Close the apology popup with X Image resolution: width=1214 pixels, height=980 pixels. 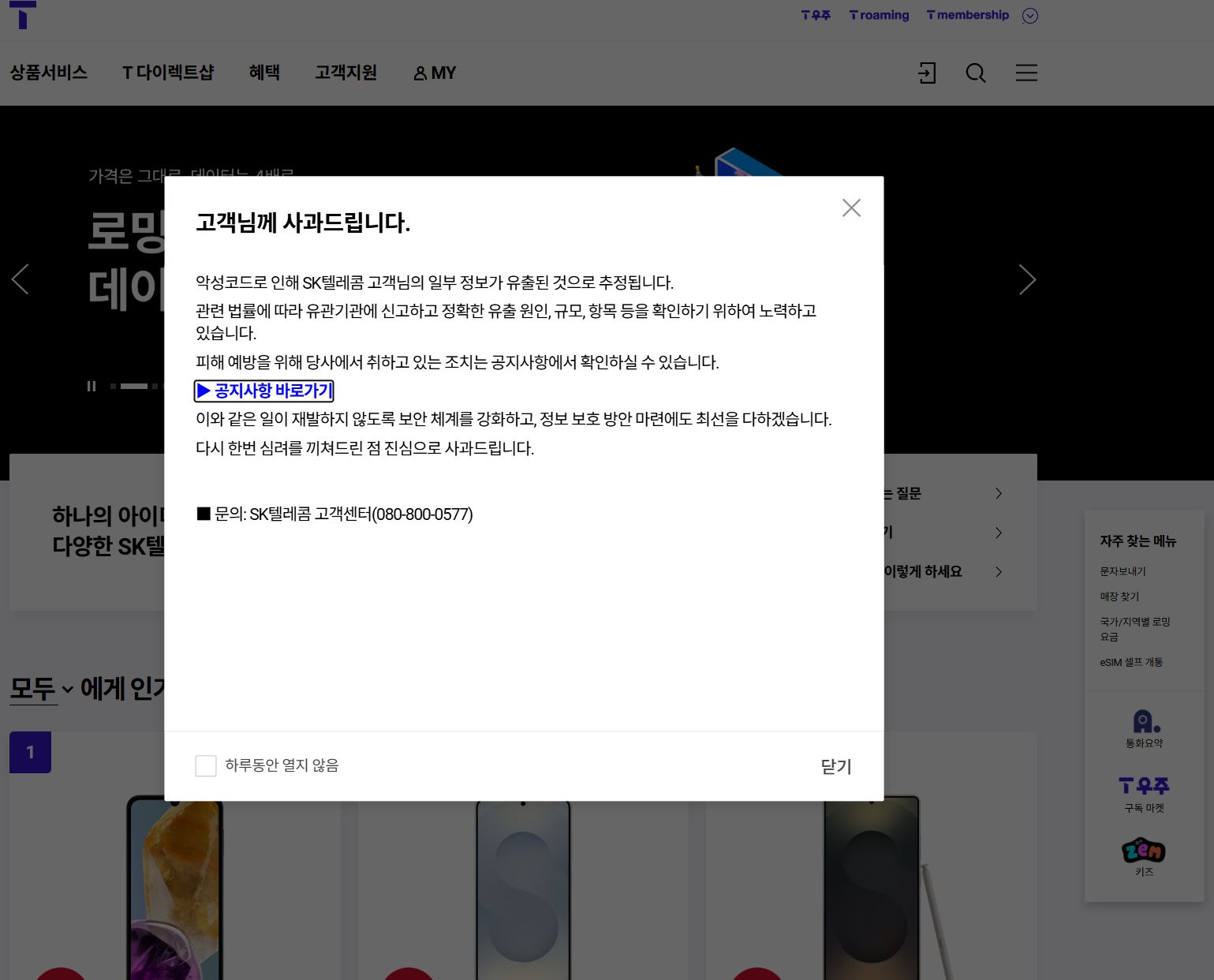(851, 208)
